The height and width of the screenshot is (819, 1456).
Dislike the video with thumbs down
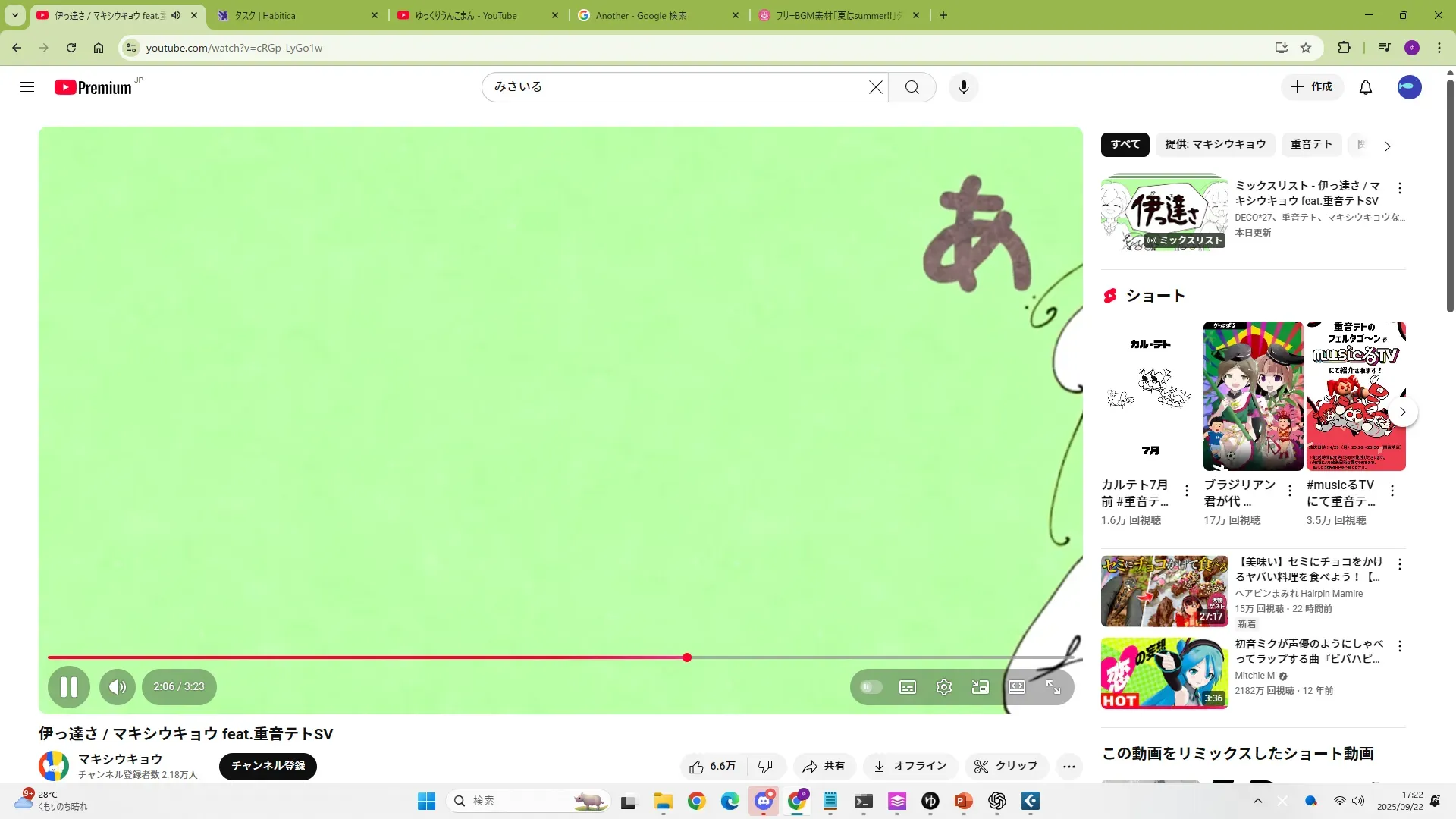click(765, 767)
